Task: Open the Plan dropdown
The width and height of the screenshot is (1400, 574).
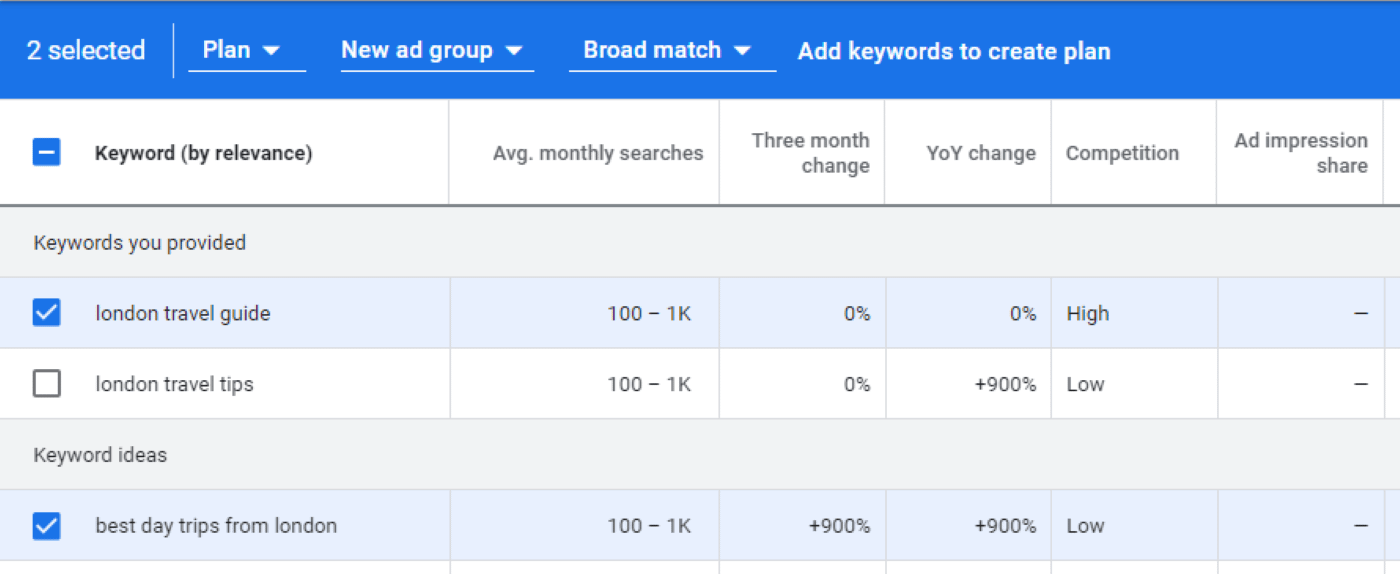Action: [x=246, y=50]
